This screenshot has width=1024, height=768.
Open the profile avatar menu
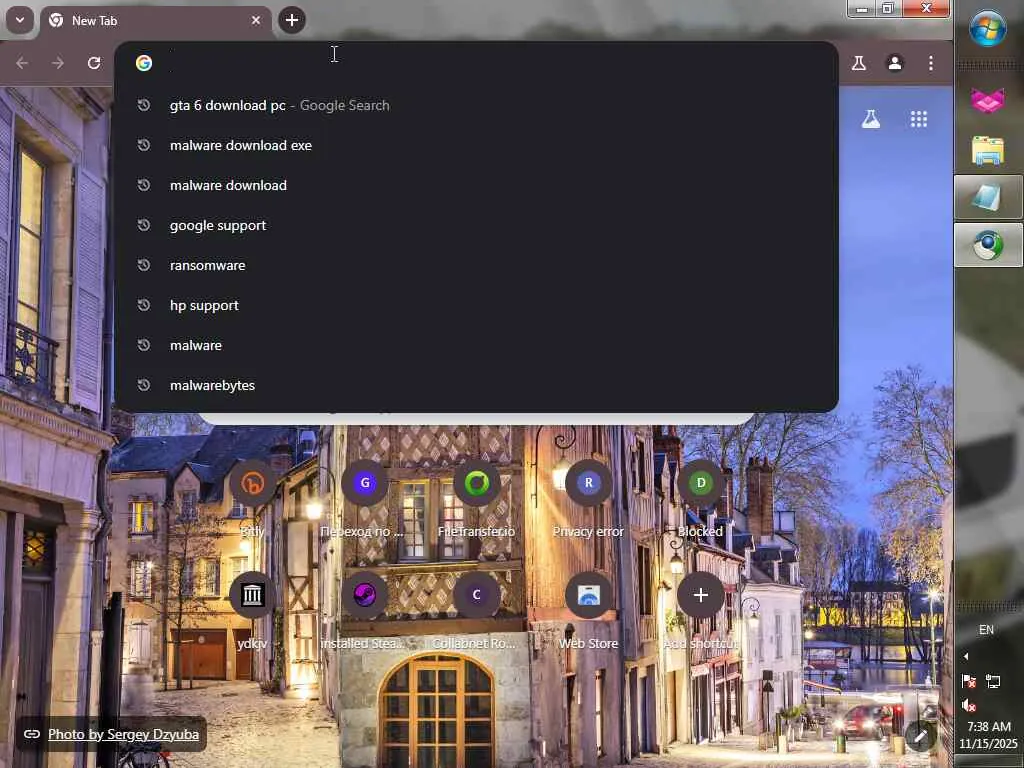pyautogui.click(x=895, y=63)
